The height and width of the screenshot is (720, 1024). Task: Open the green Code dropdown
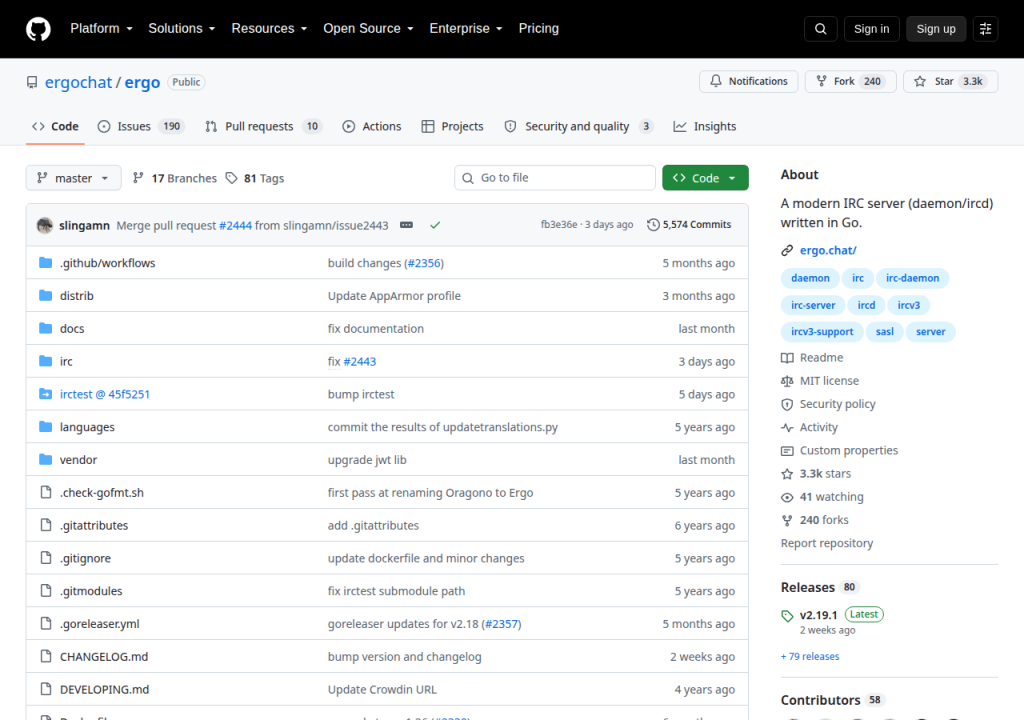pyautogui.click(x=705, y=178)
